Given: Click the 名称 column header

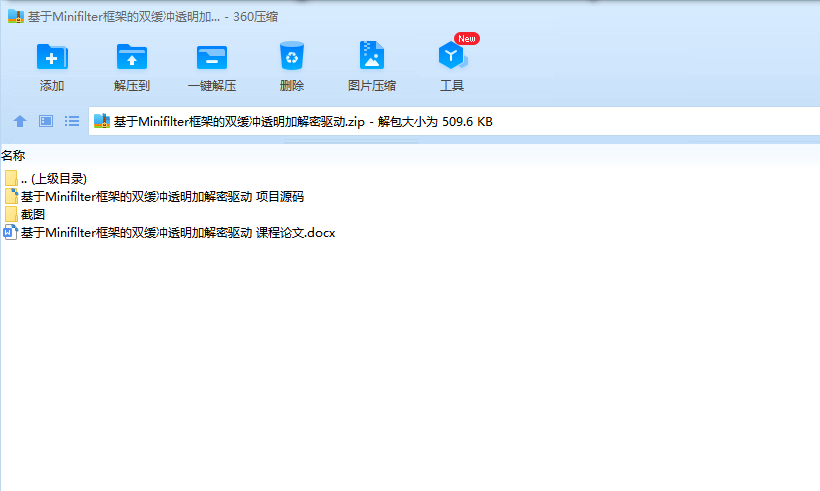Looking at the screenshot, I should coord(13,155).
